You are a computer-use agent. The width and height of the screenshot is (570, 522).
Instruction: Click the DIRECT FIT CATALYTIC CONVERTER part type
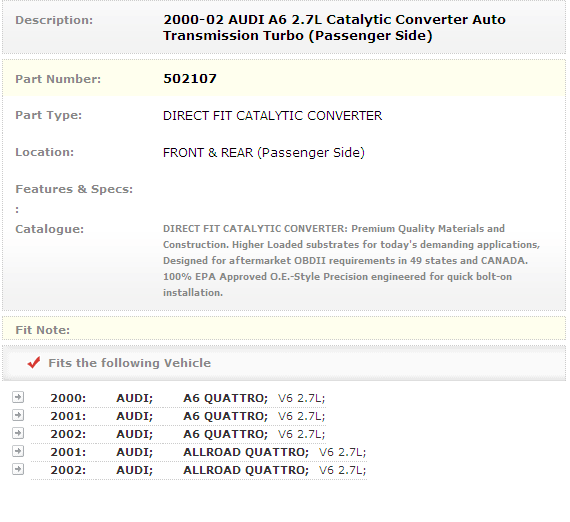coord(273,116)
